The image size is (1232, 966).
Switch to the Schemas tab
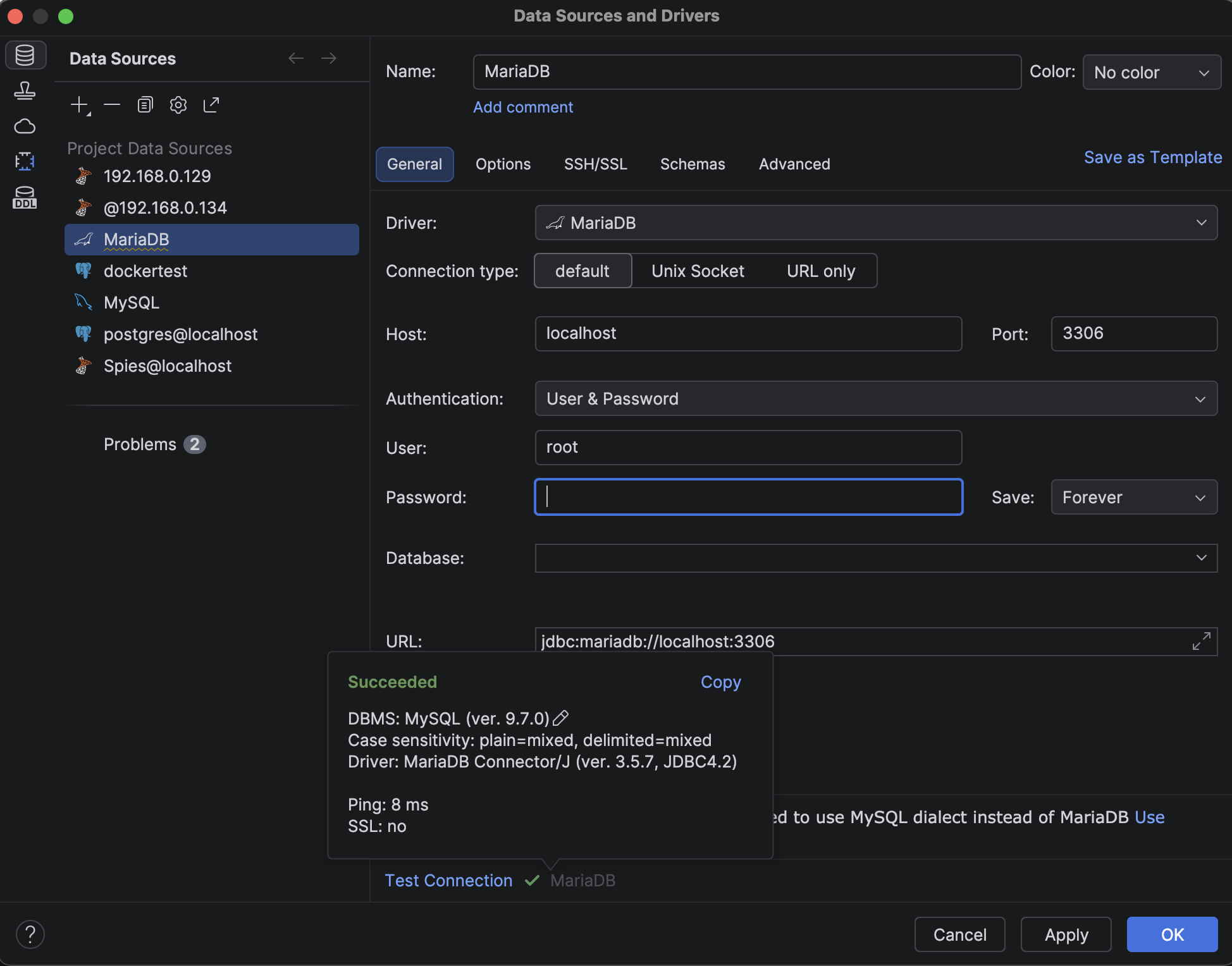(693, 164)
